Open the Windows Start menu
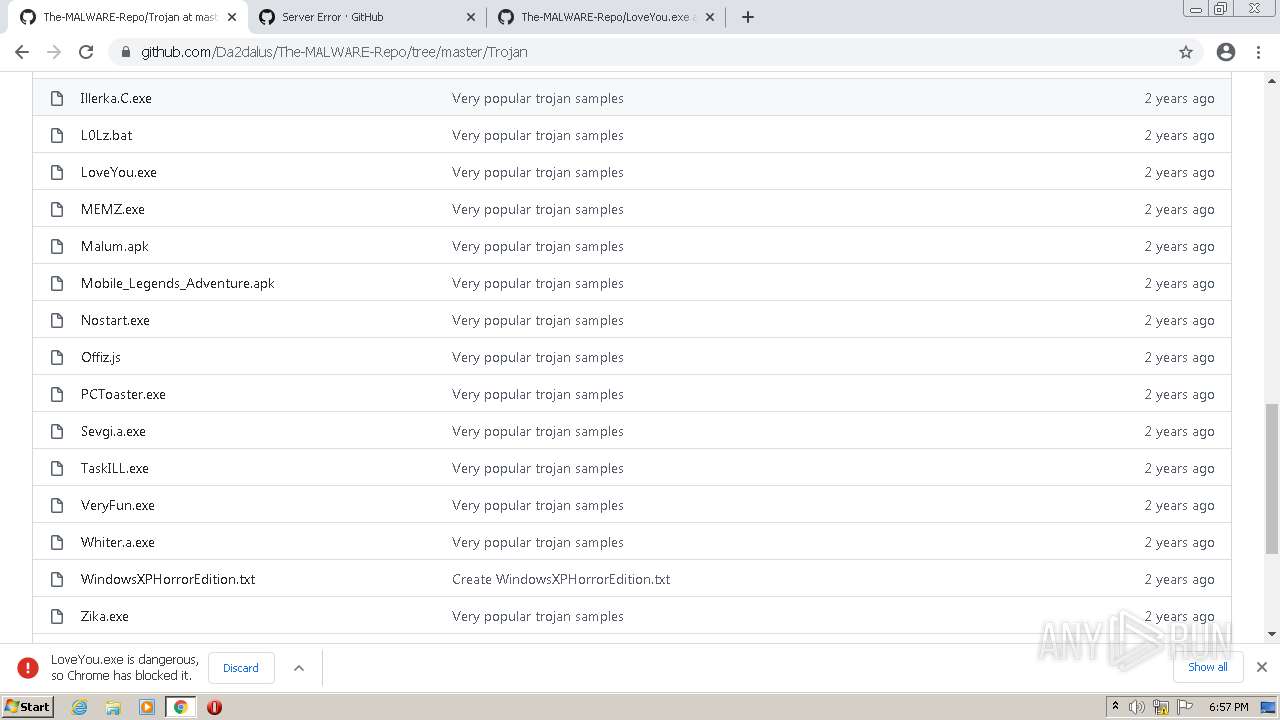 pos(27,707)
